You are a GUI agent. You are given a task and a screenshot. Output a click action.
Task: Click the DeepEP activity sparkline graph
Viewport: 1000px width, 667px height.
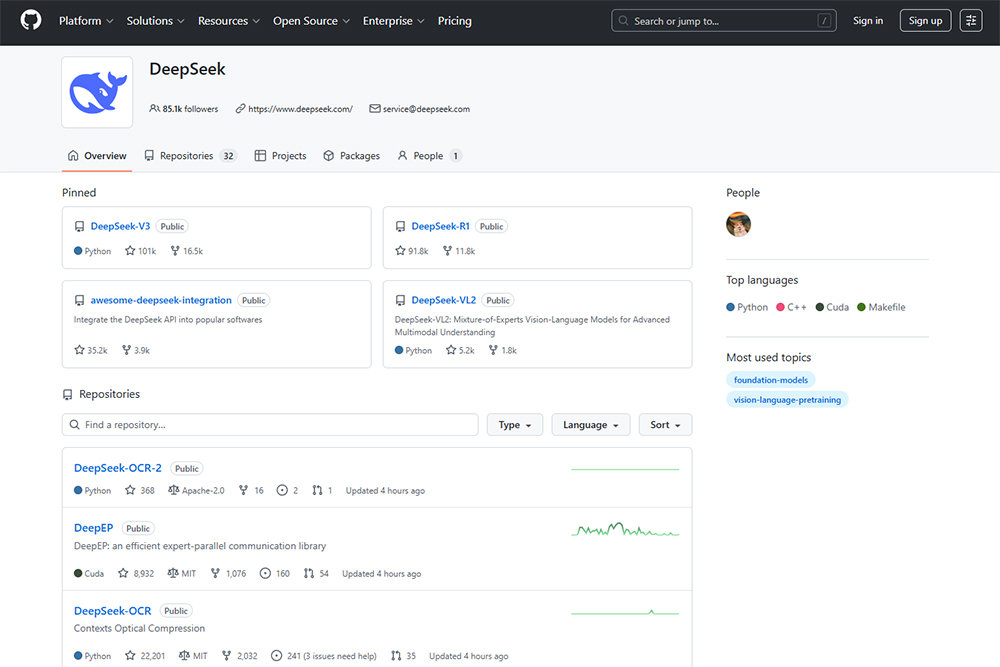pos(625,530)
